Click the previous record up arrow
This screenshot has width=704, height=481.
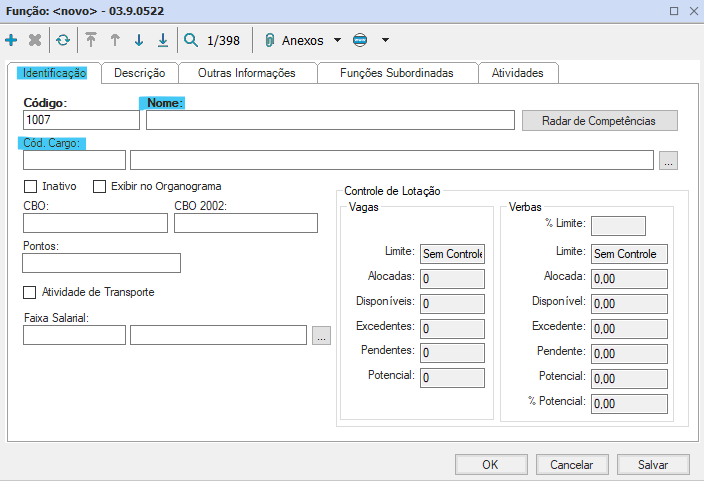[x=115, y=41]
